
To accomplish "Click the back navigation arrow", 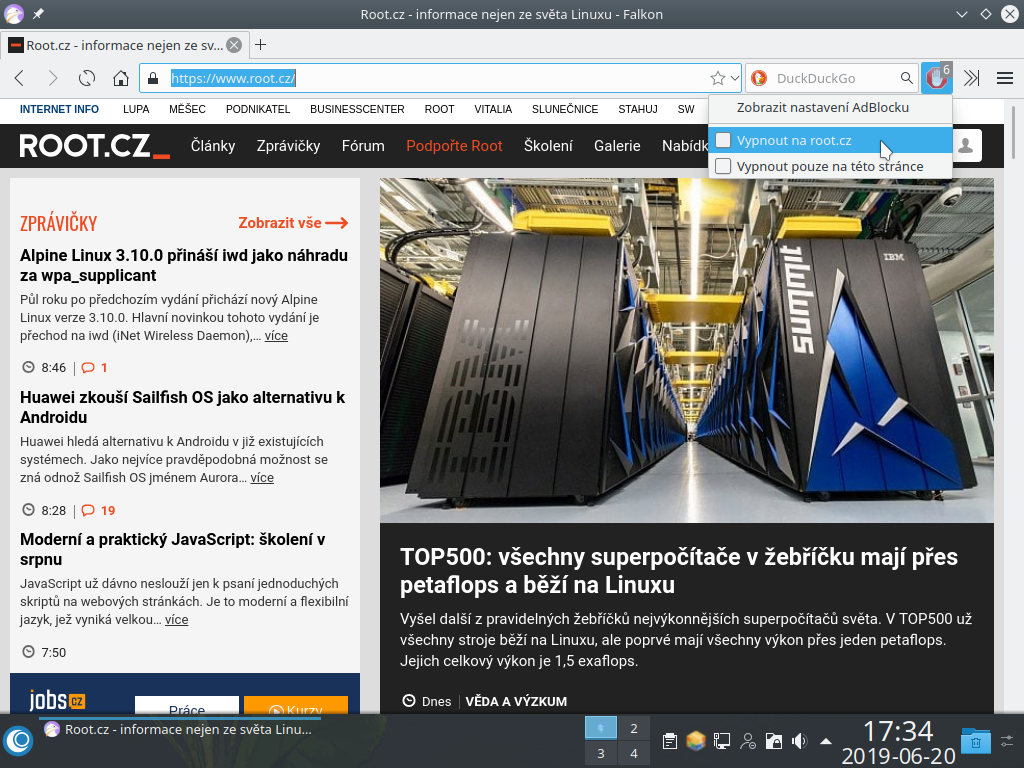I will tap(19, 77).
